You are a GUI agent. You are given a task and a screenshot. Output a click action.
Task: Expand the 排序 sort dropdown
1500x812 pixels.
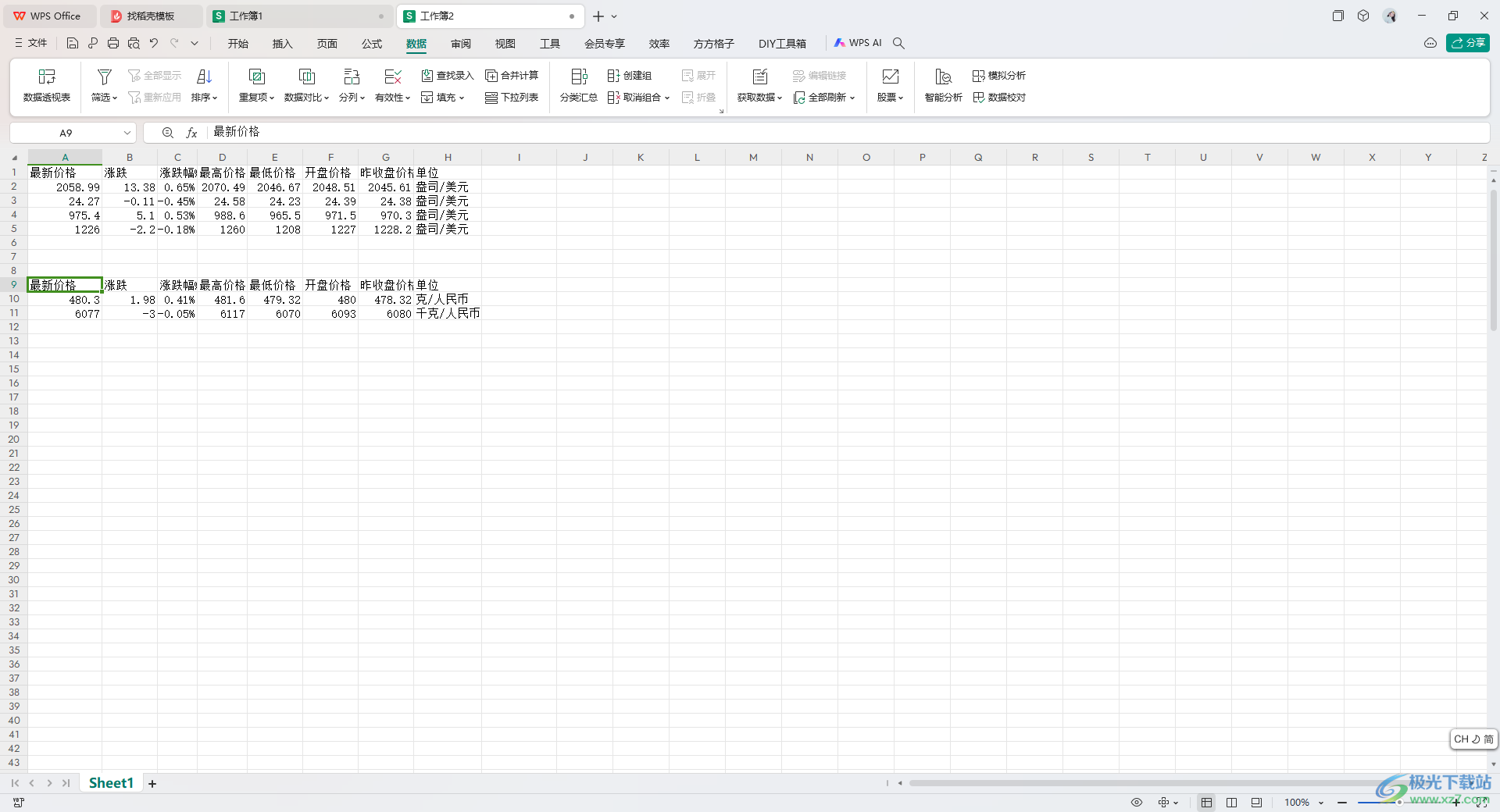coord(204,98)
